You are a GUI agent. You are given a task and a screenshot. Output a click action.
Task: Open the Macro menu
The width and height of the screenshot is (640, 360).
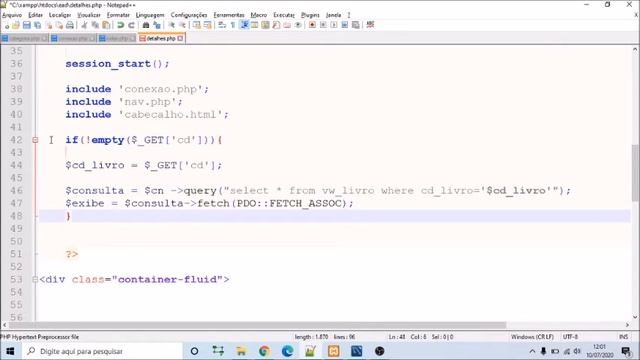(x=258, y=15)
